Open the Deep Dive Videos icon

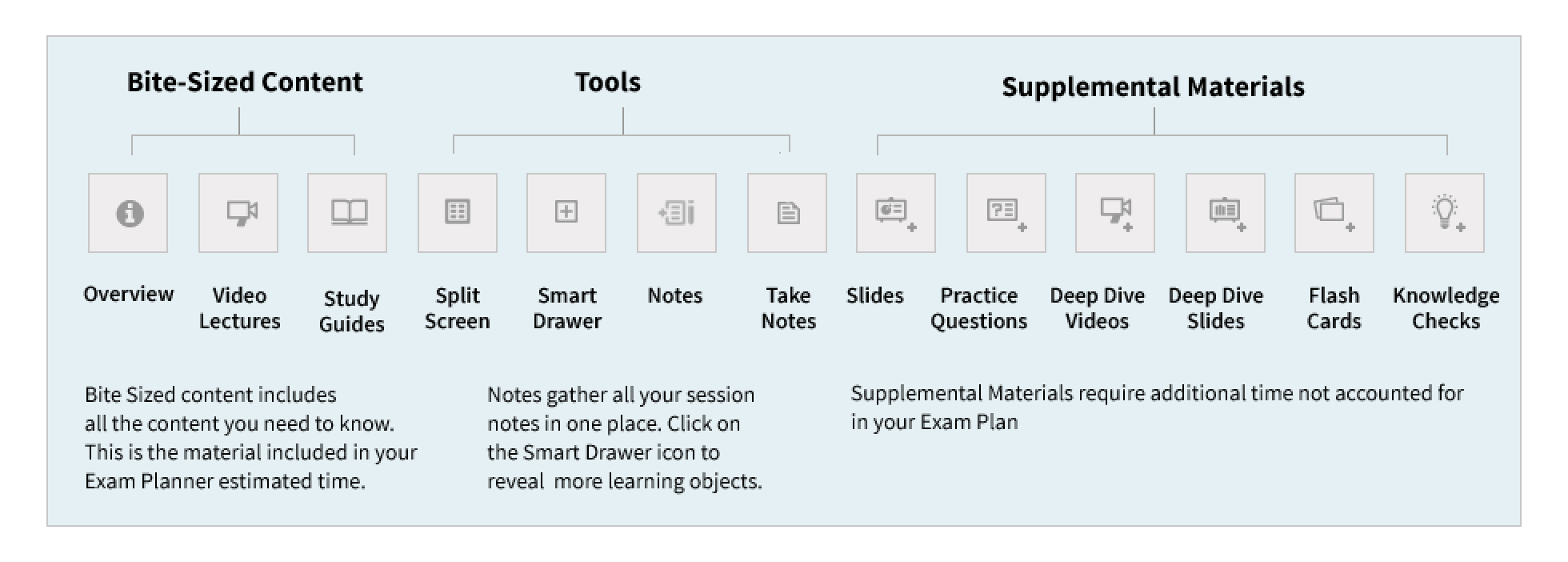[x=1115, y=213]
